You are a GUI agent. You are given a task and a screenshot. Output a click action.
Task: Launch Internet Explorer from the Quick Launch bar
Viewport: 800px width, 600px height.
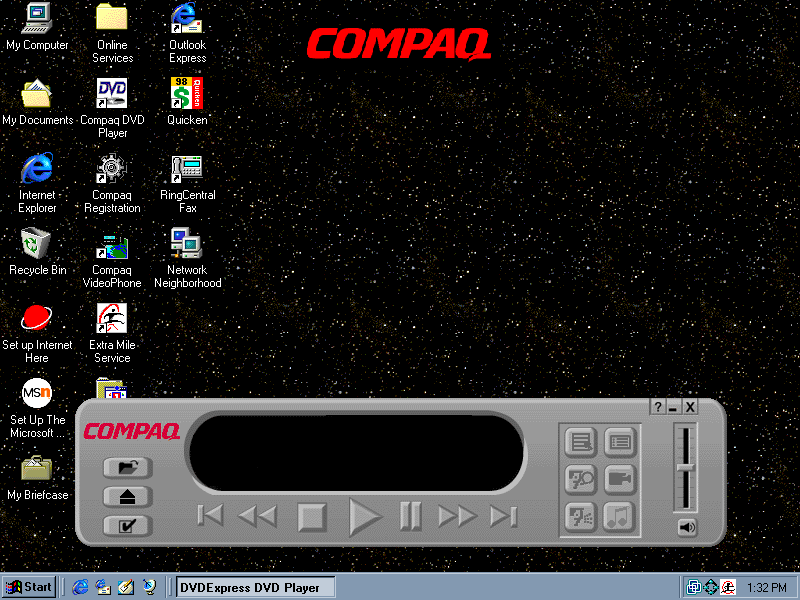[x=80, y=587]
